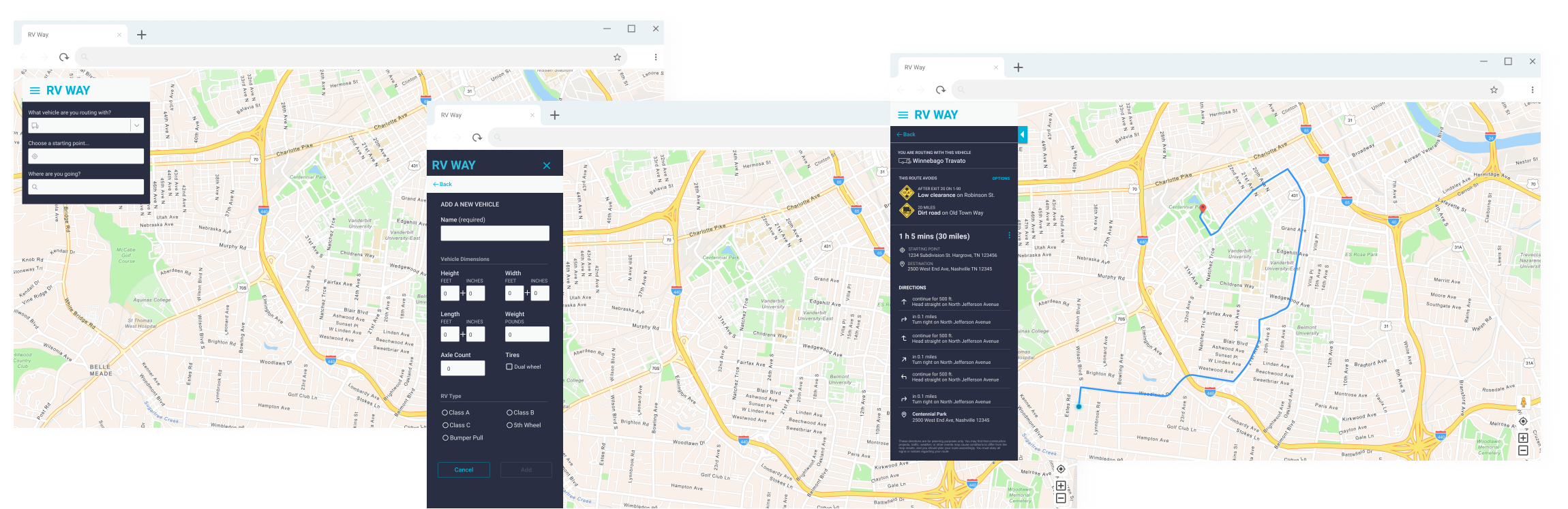Click the red destination pin on the map
The image size is (1568, 509).
pos(1203,209)
